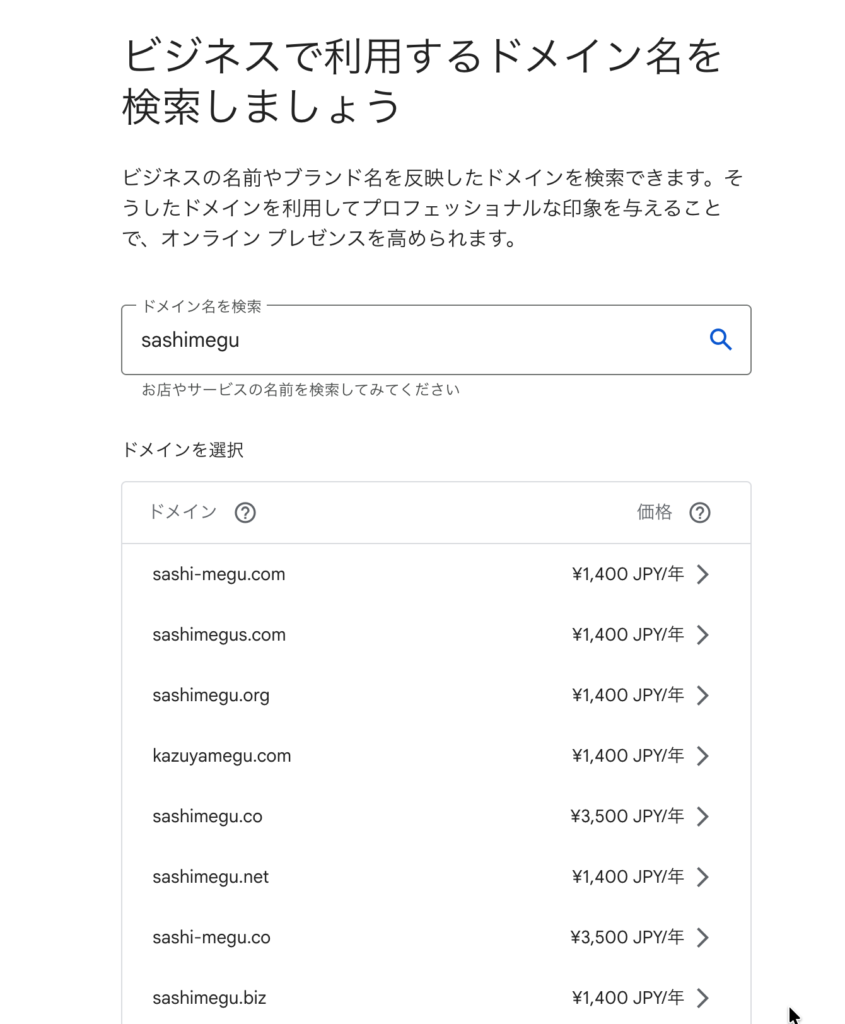Image resolution: width=845 pixels, height=1024 pixels.
Task: Select the sashimegu.net domain name
Action: click(x=211, y=877)
